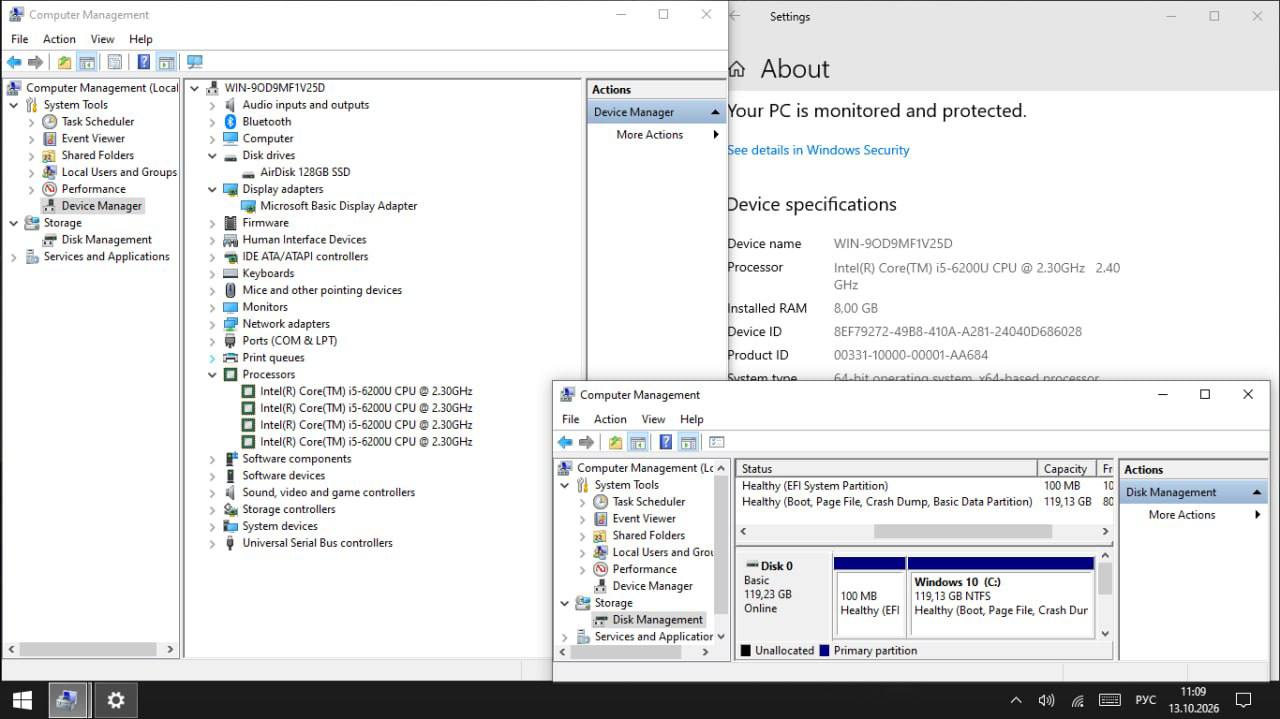Screen dimensions: 1280x719
Task: Show hidden system tray icons
Action: pos(1016,700)
